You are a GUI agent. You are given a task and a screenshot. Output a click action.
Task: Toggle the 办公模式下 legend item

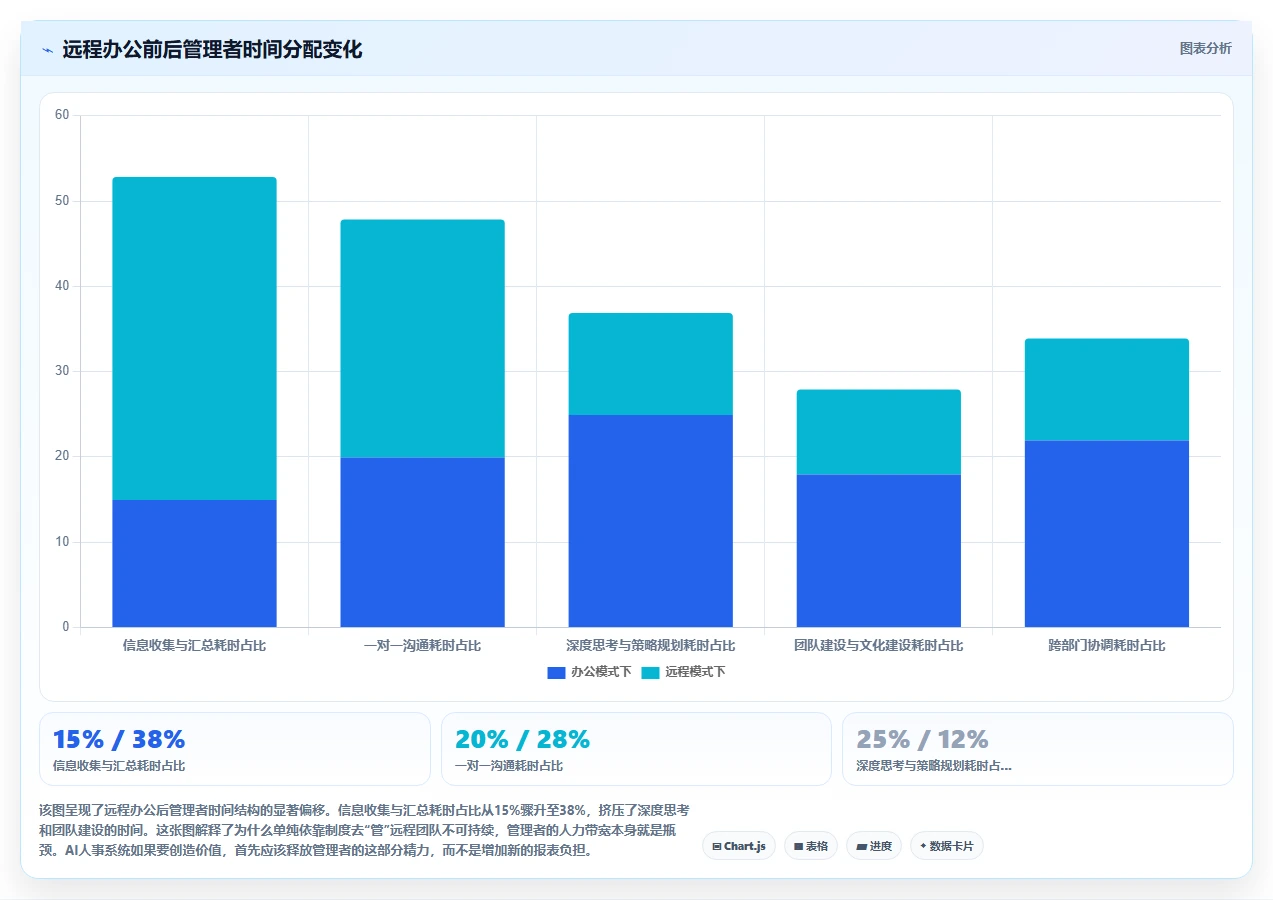click(589, 672)
